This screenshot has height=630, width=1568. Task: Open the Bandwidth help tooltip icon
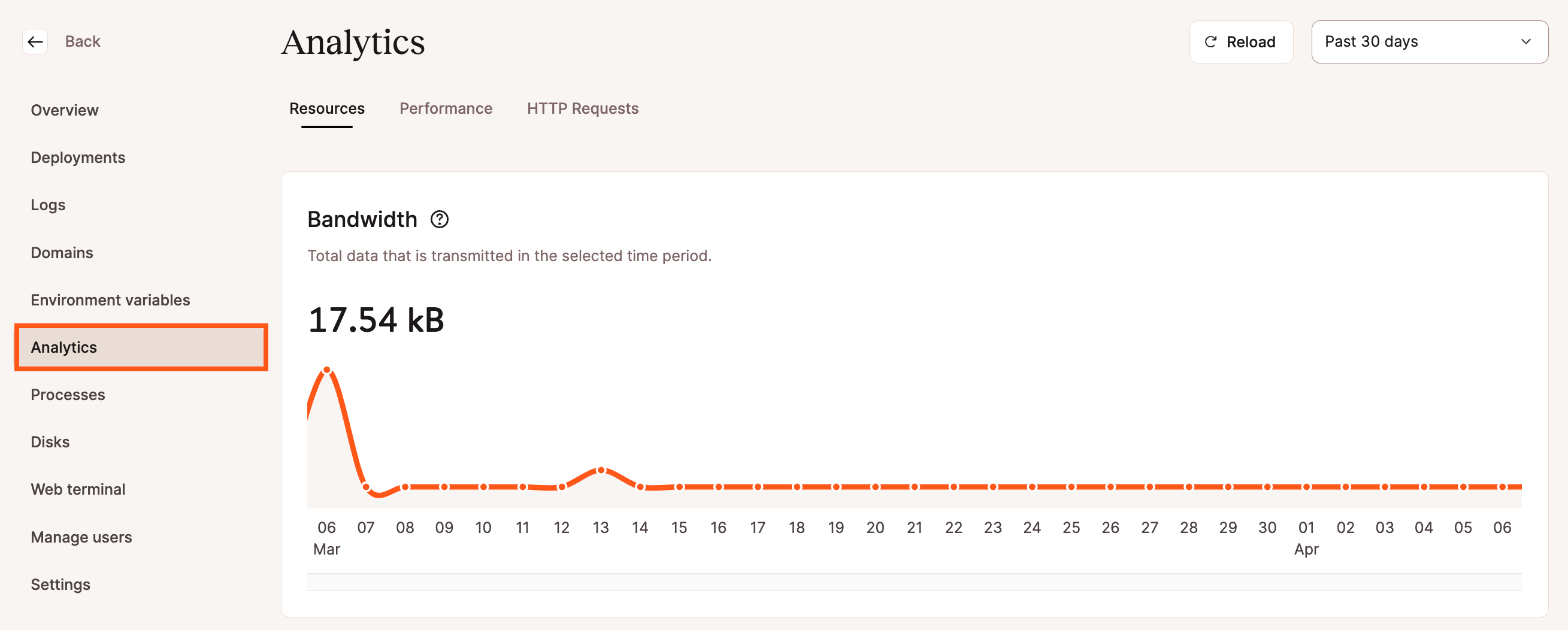440,219
